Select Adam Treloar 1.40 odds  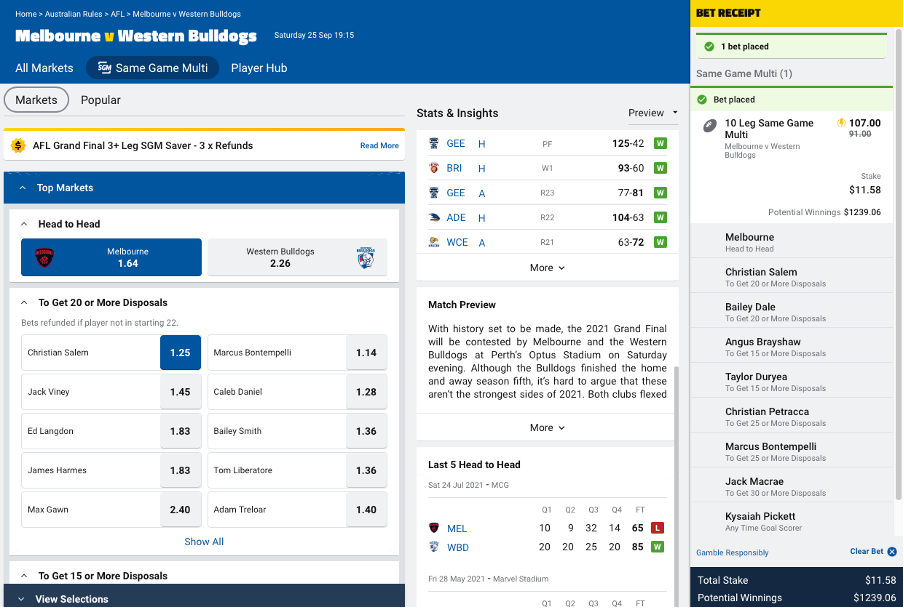click(x=366, y=510)
